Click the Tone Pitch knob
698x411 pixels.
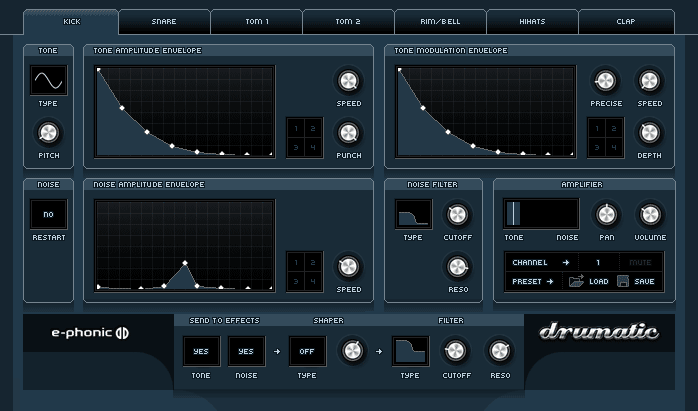pos(49,133)
